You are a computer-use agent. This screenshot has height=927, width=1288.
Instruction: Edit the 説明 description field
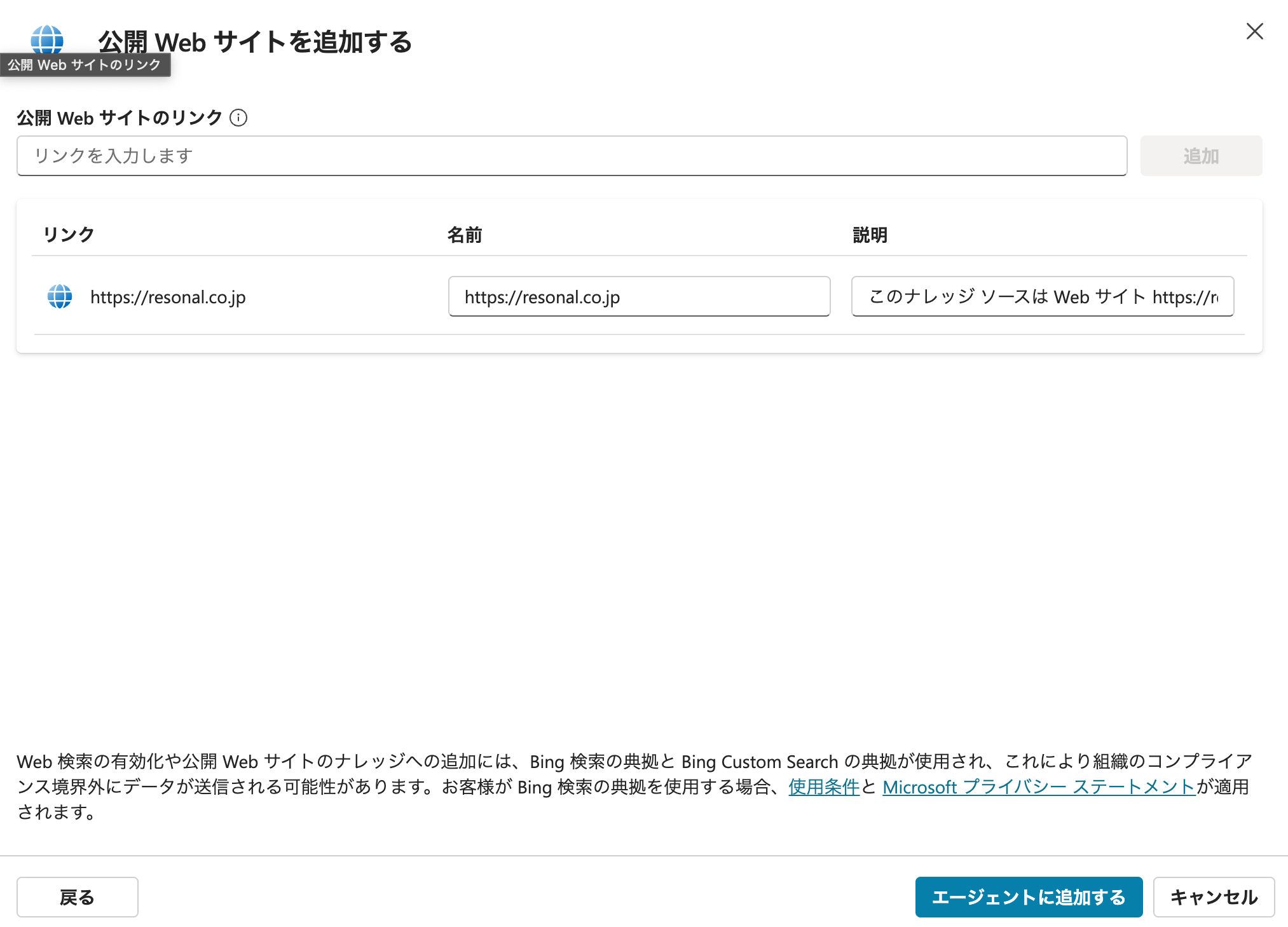pos(1042,296)
